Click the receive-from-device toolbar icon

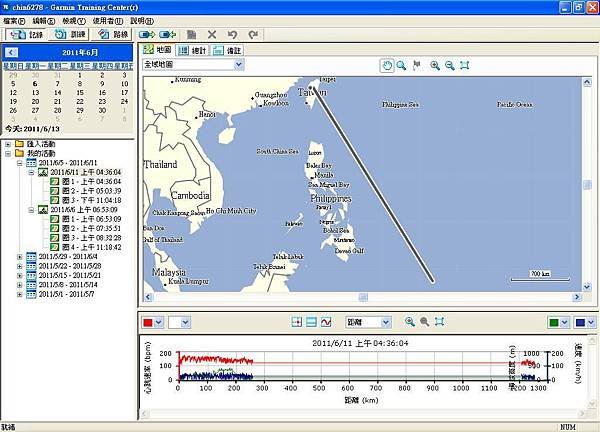click(x=167, y=35)
